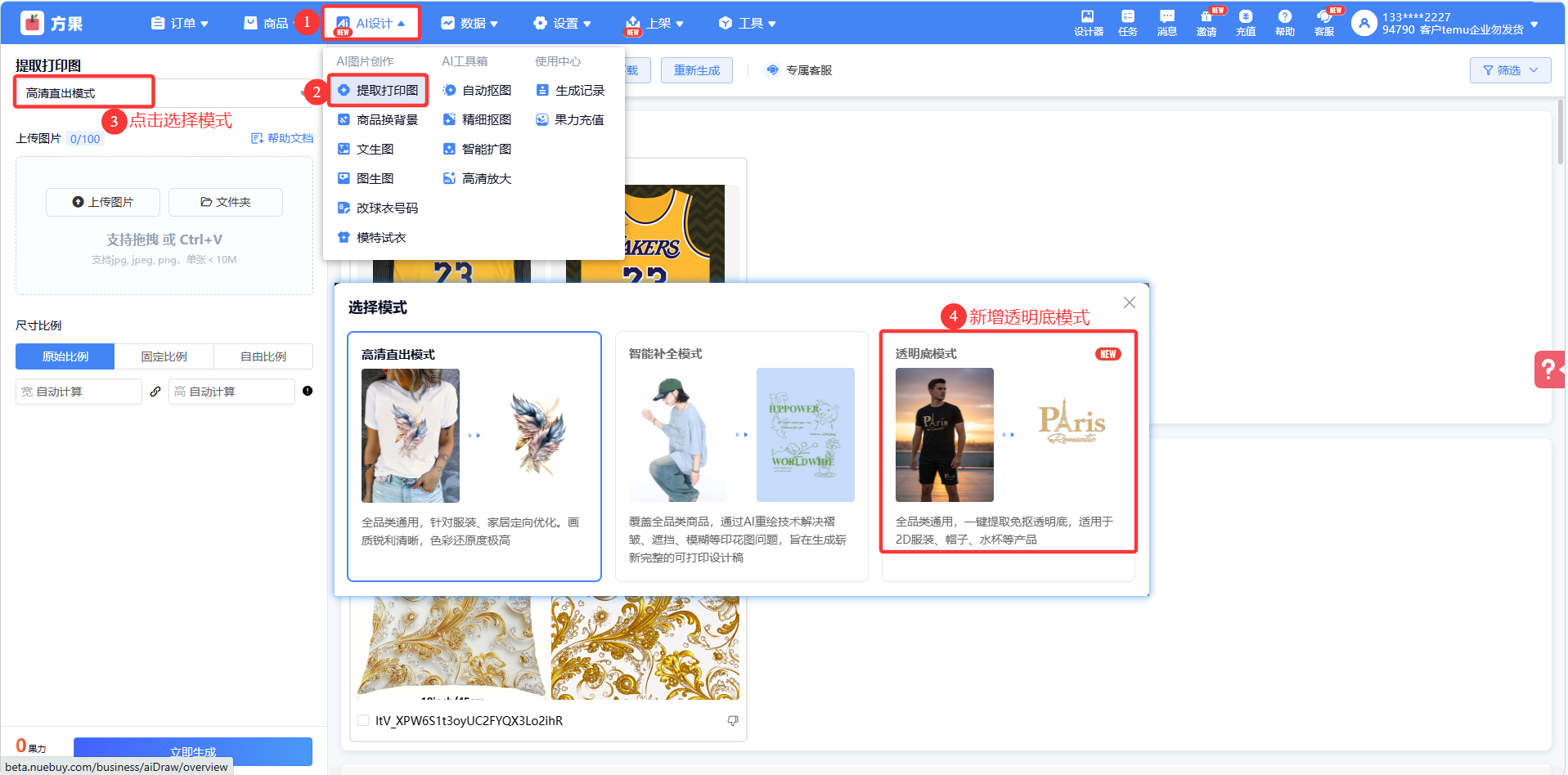The image size is (1568, 775).
Task: Select 文生图 menu entry
Action: [366, 149]
